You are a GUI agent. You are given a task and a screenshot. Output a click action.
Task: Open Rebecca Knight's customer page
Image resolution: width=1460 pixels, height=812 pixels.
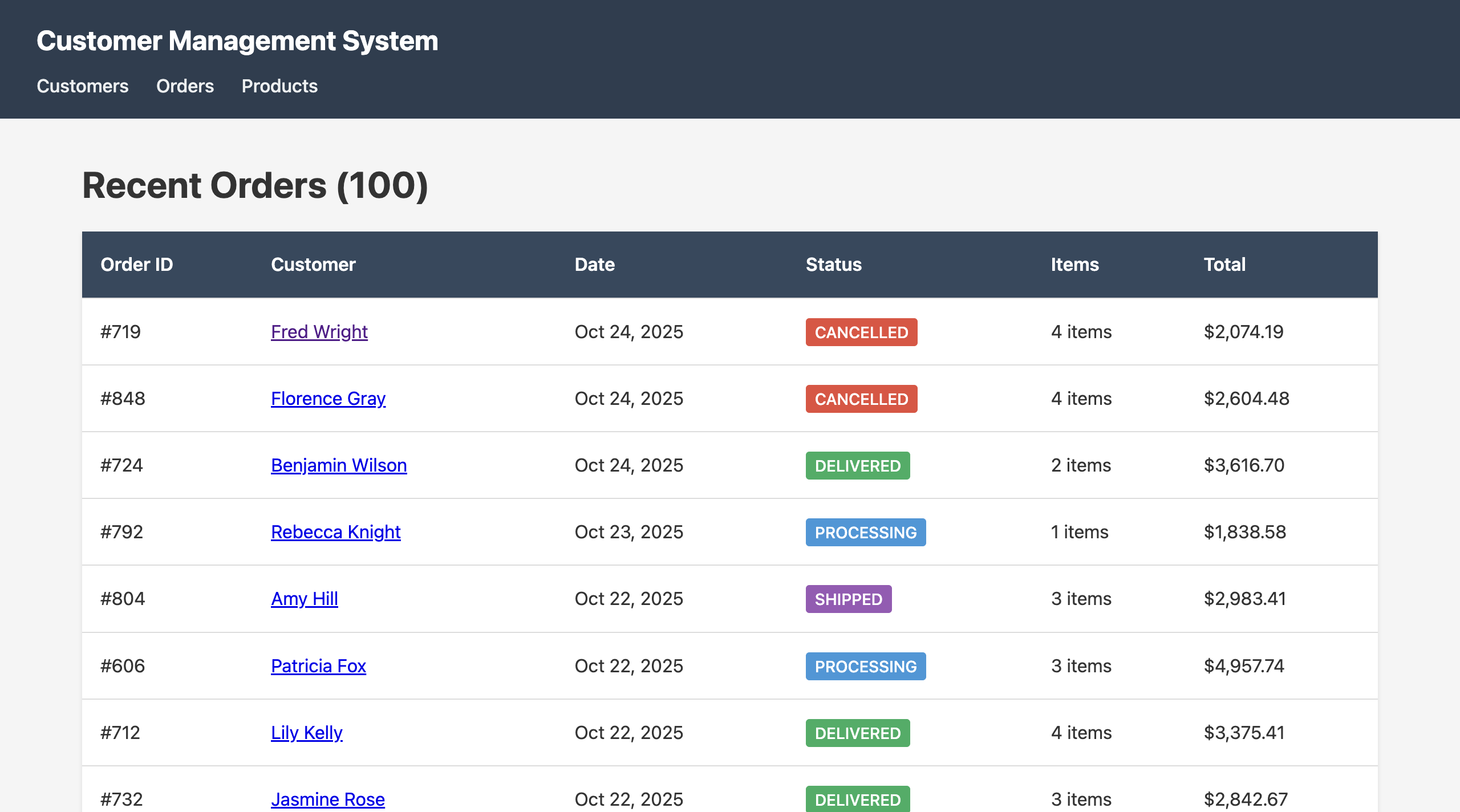[x=335, y=531]
